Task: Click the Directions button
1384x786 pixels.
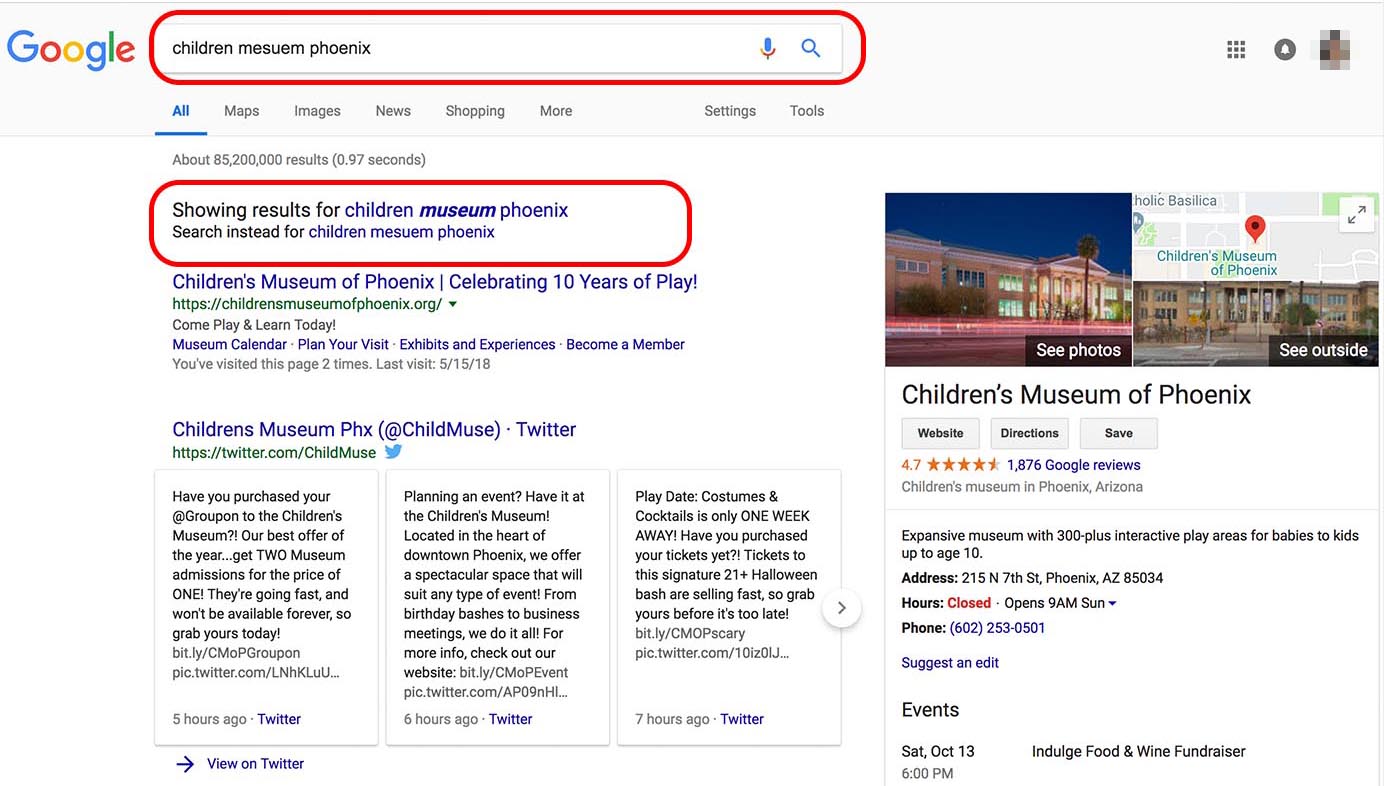Action: (x=1030, y=433)
